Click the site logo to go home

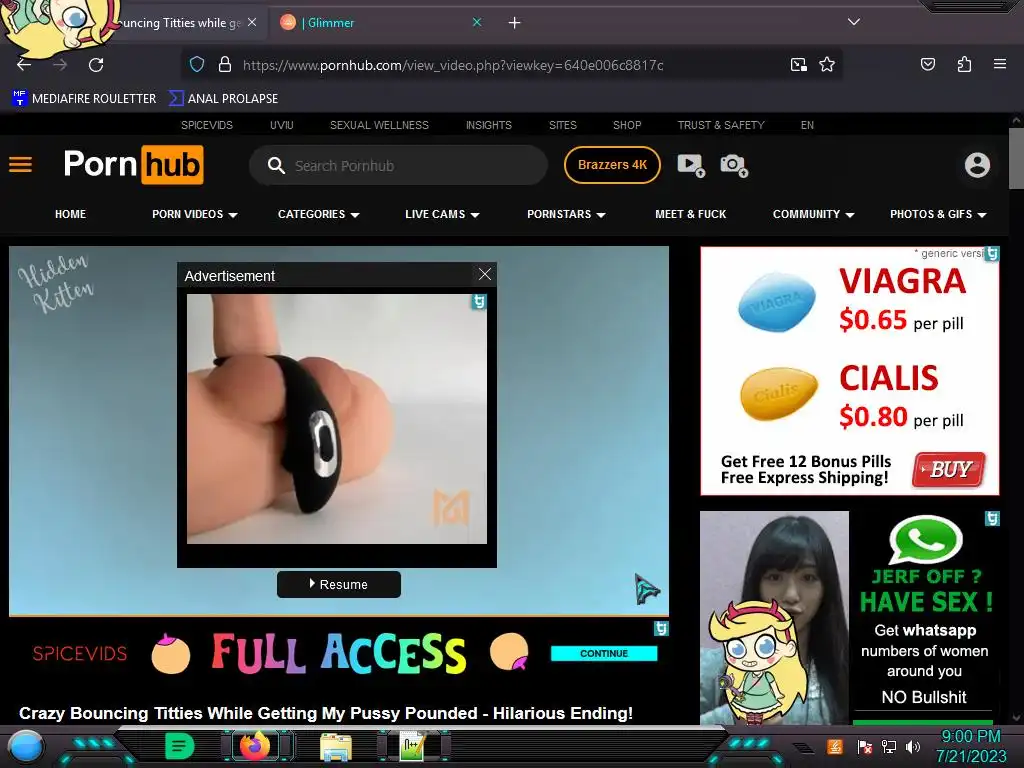click(133, 165)
